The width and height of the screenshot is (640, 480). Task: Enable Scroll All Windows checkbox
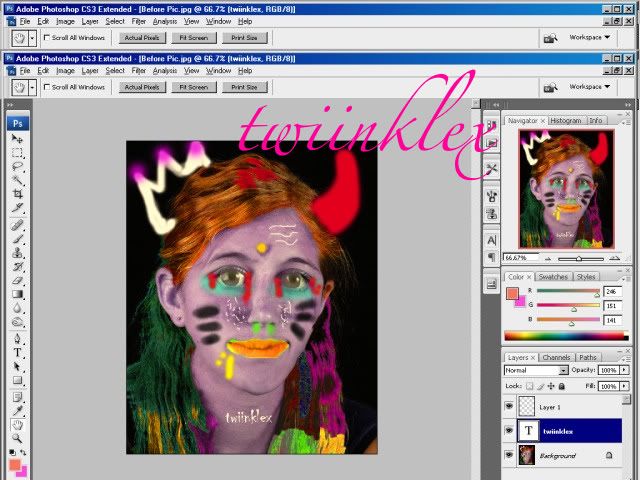[x=46, y=87]
